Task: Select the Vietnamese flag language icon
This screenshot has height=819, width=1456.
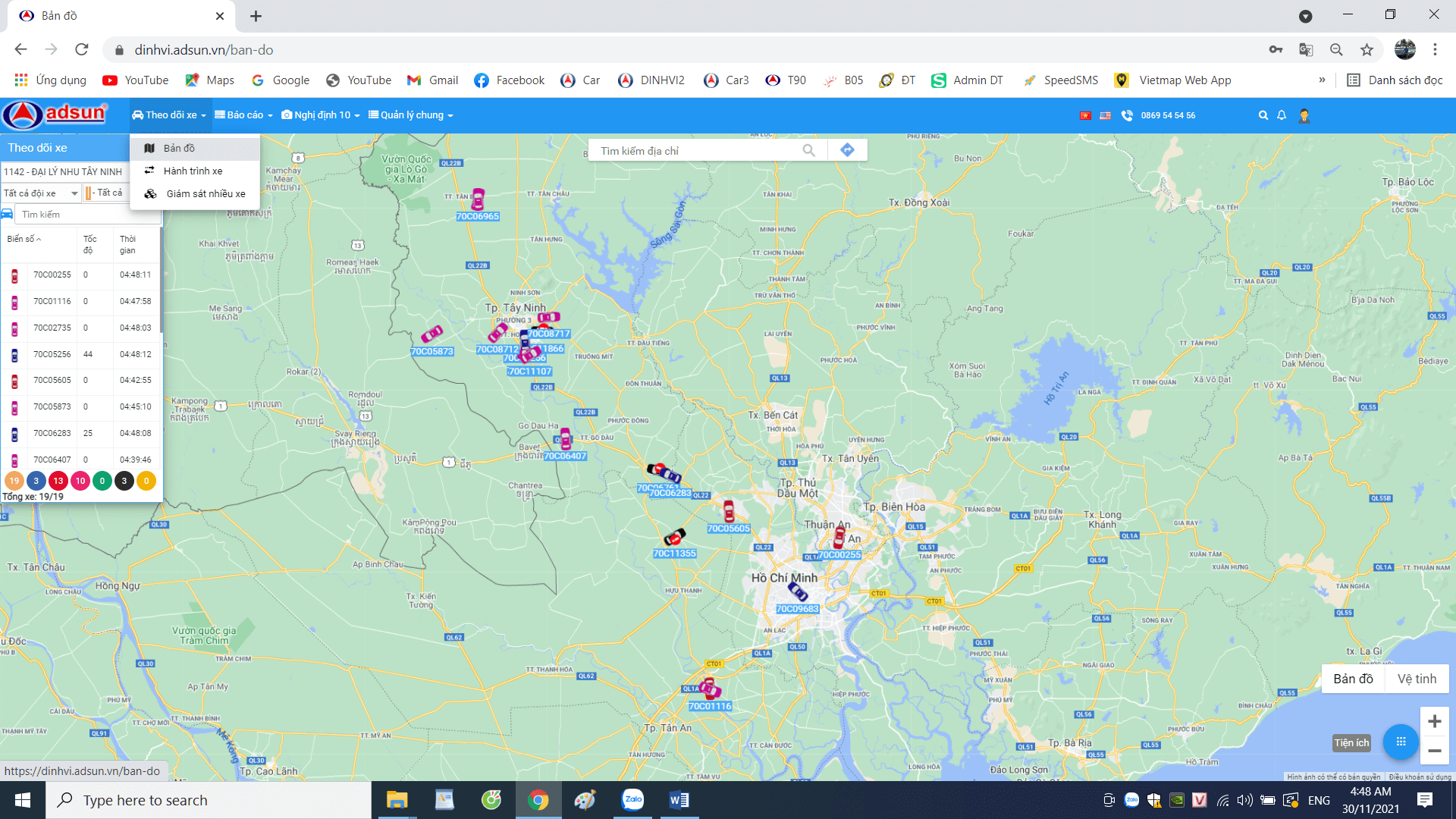Action: (x=1085, y=115)
